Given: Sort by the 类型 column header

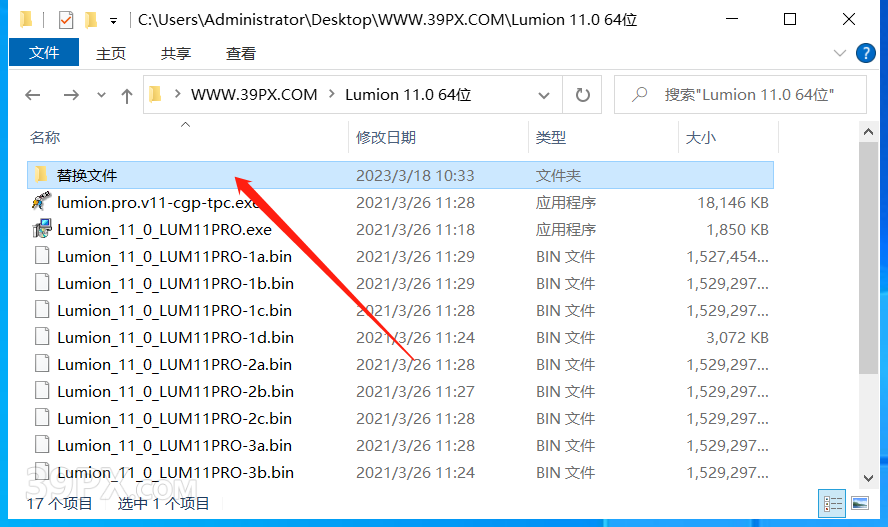Looking at the screenshot, I should (550, 137).
